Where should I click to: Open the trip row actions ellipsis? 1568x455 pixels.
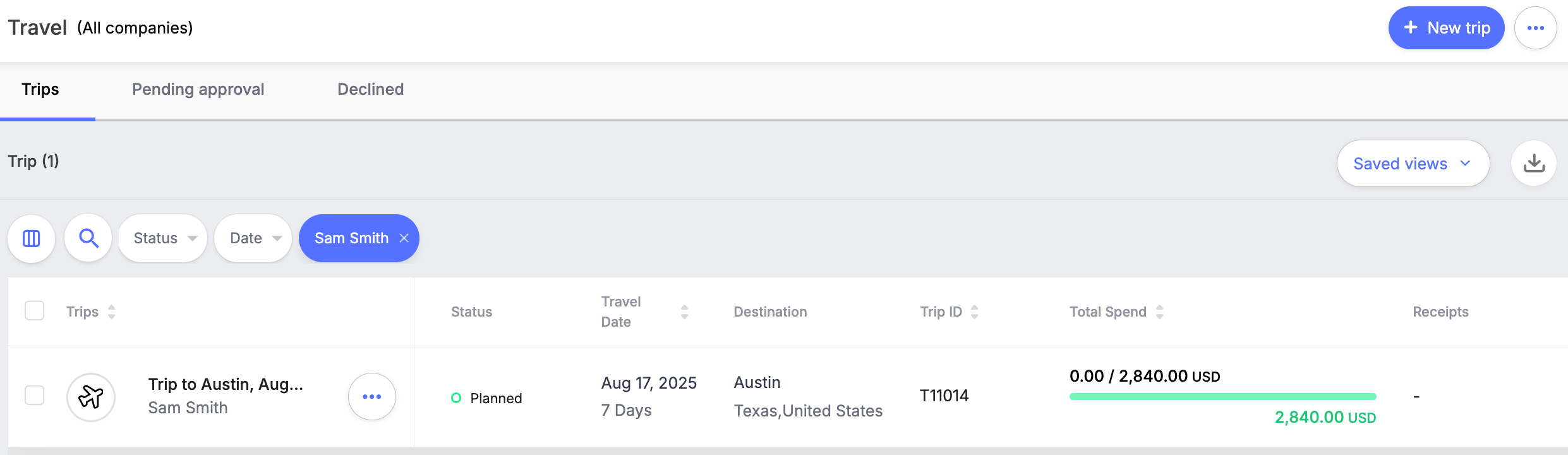(x=372, y=396)
